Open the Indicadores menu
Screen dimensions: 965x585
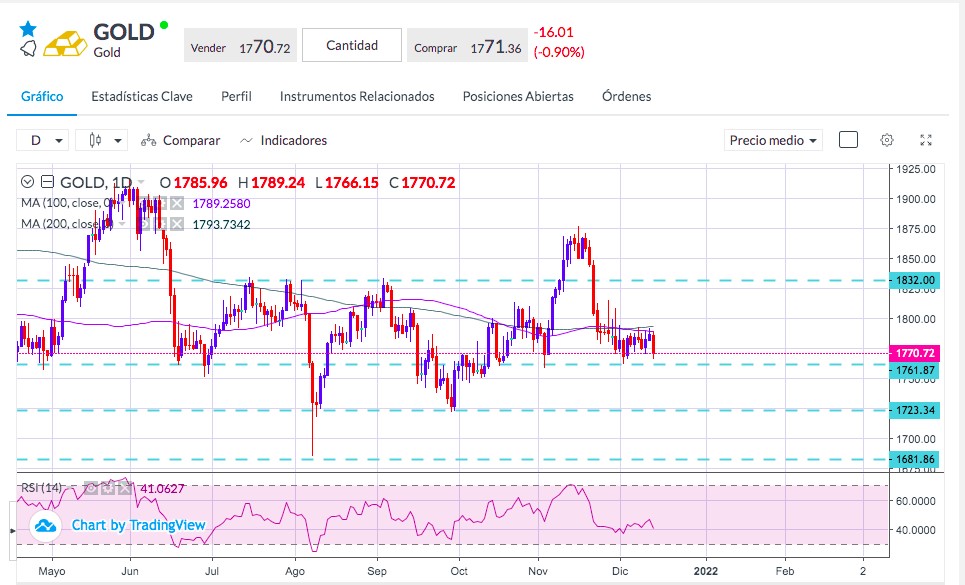pyautogui.click(x=284, y=140)
